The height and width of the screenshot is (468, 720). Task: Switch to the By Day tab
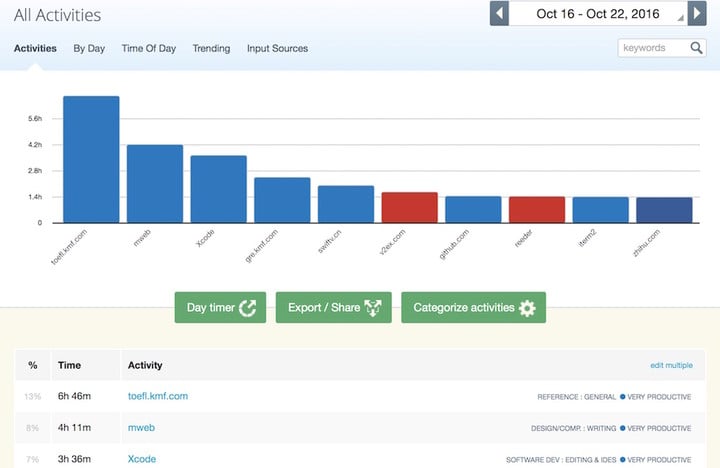[89, 48]
